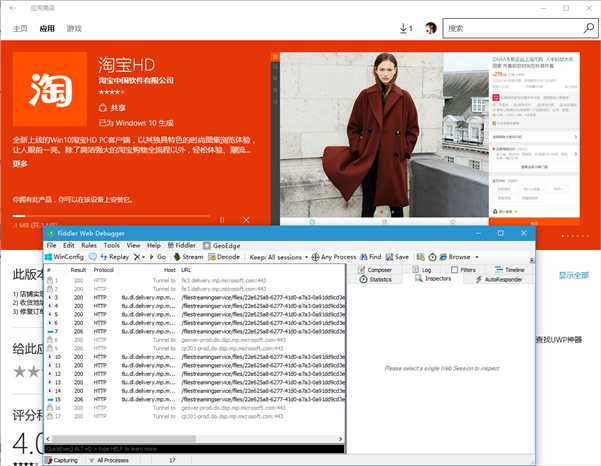This screenshot has width=601, height=466.
Task: Click the 显示全部 link in Store
Action: click(x=573, y=275)
